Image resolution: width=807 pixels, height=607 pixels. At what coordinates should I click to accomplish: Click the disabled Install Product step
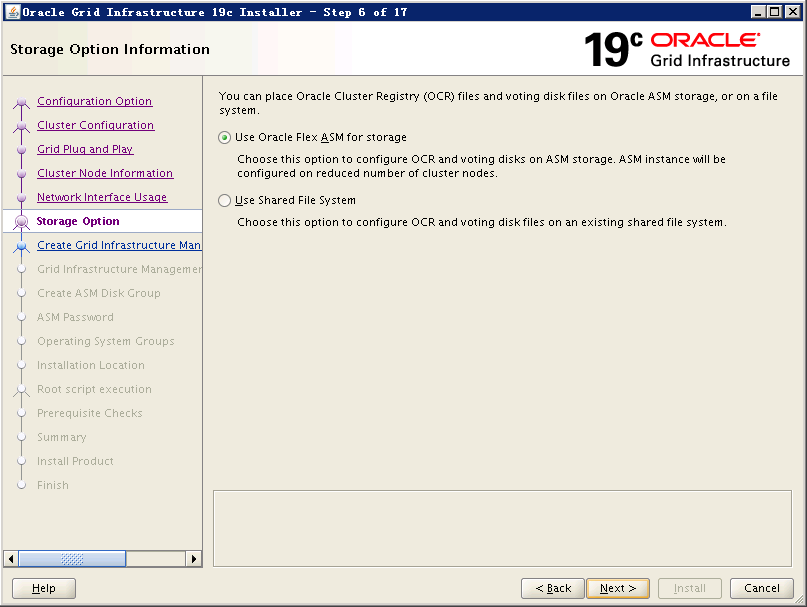click(x=75, y=461)
